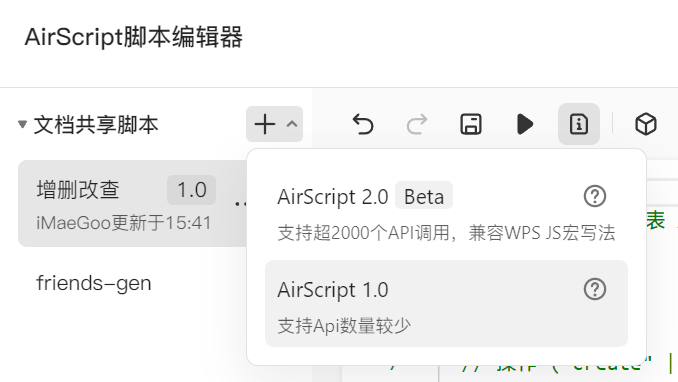The height and width of the screenshot is (382, 678).
Task: Click the 文档共享脚本 section title
Action: click(96, 125)
